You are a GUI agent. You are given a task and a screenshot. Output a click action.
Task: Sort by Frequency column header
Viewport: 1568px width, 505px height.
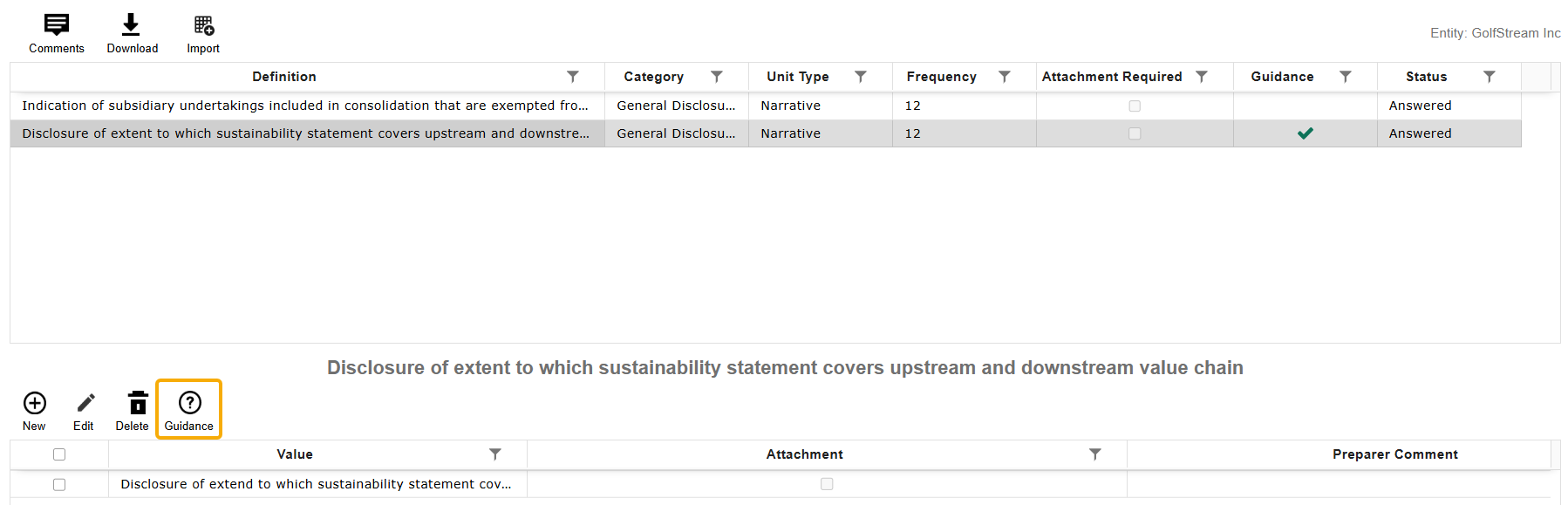click(942, 77)
